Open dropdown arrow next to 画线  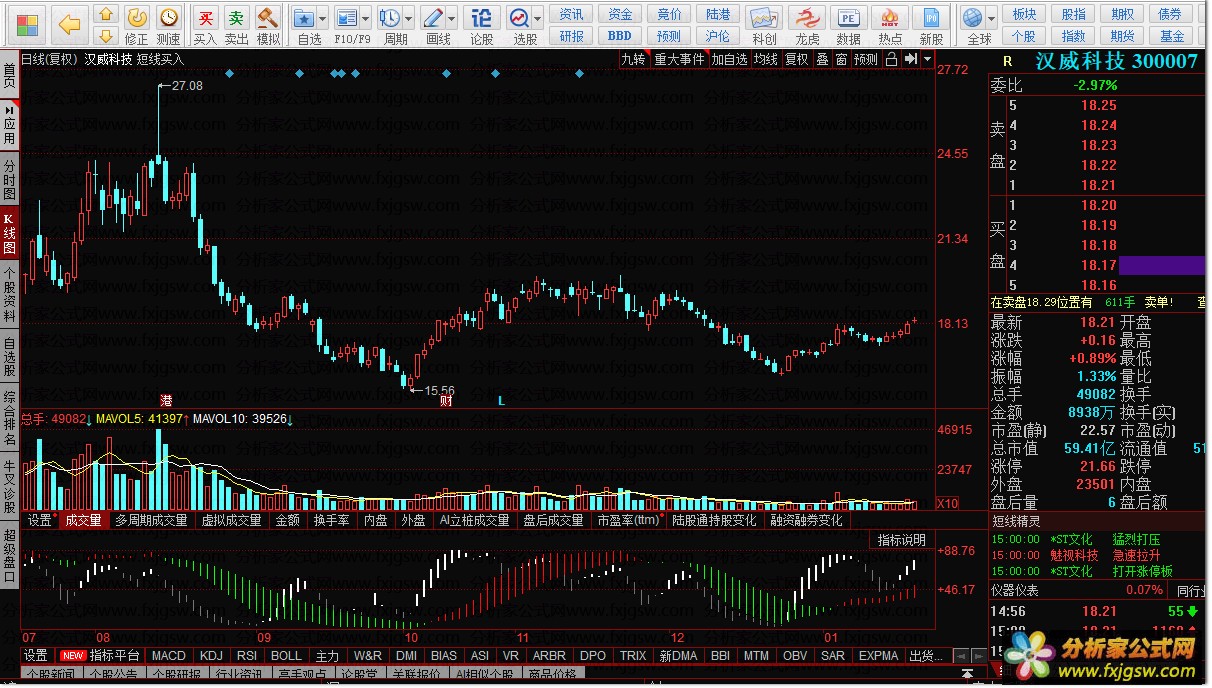click(x=451, y=18)
